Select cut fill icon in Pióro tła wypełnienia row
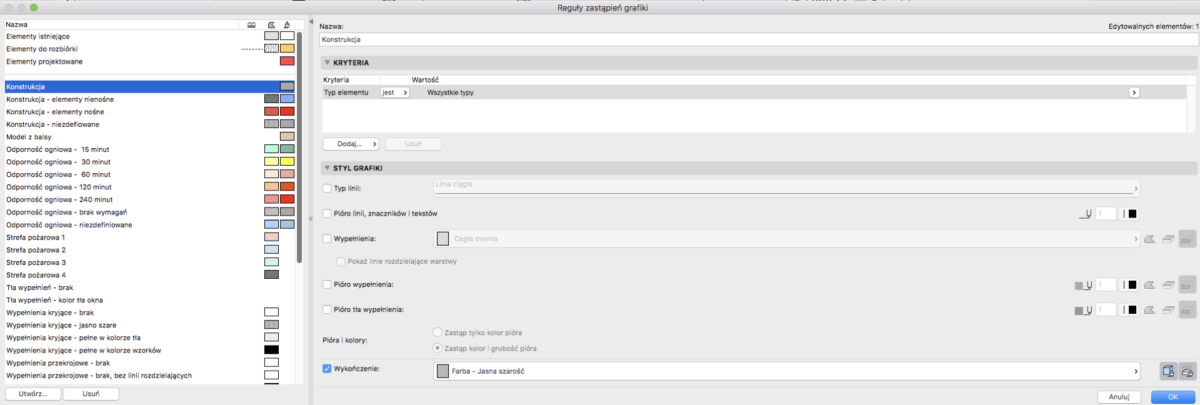The width and height of the screenshot is (1200, 405). (1151, 311)
